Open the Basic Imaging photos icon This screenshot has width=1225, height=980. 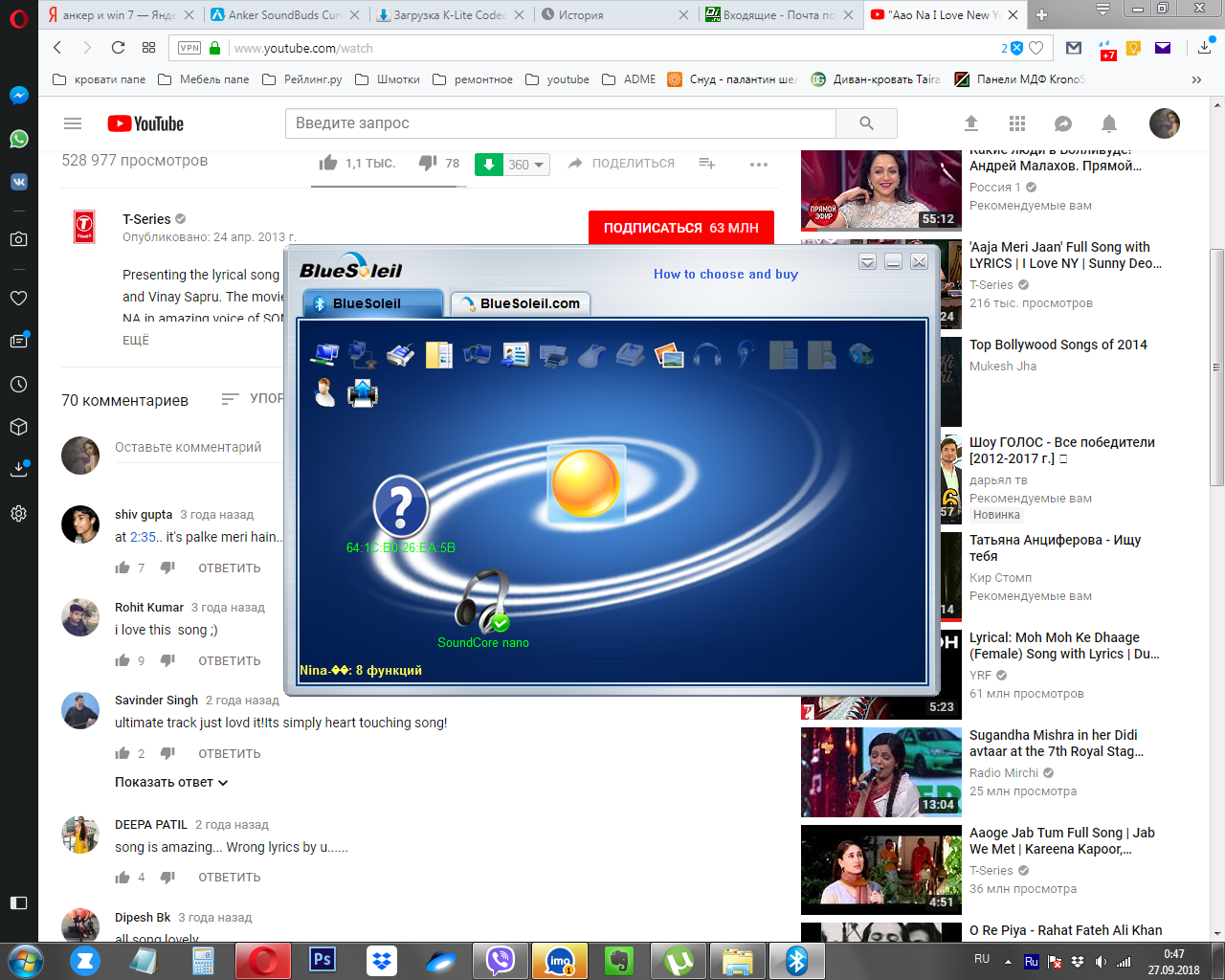click(669, 355)
